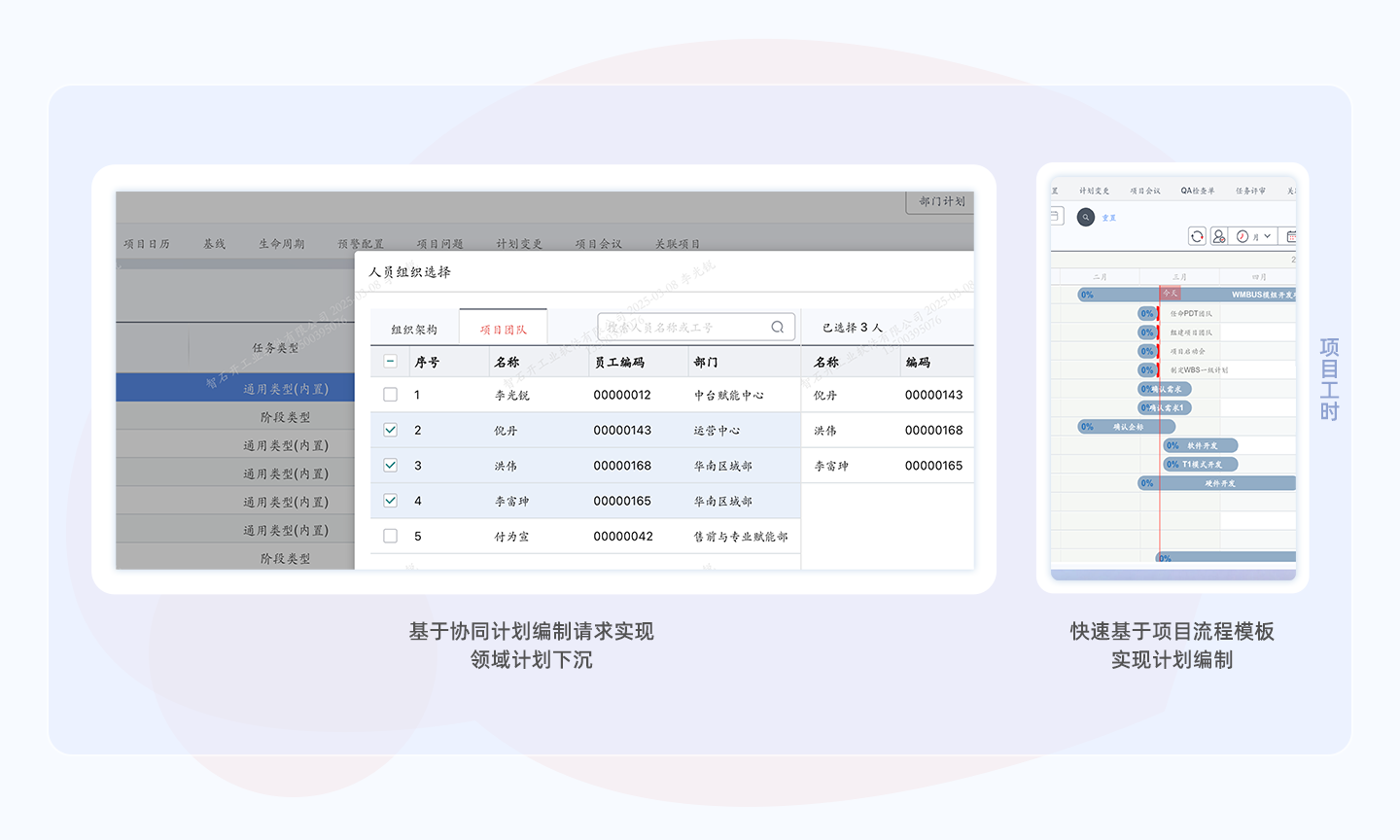Click the clock icon beside 月 selector

pyautogui.click(x=1242, y=236)
